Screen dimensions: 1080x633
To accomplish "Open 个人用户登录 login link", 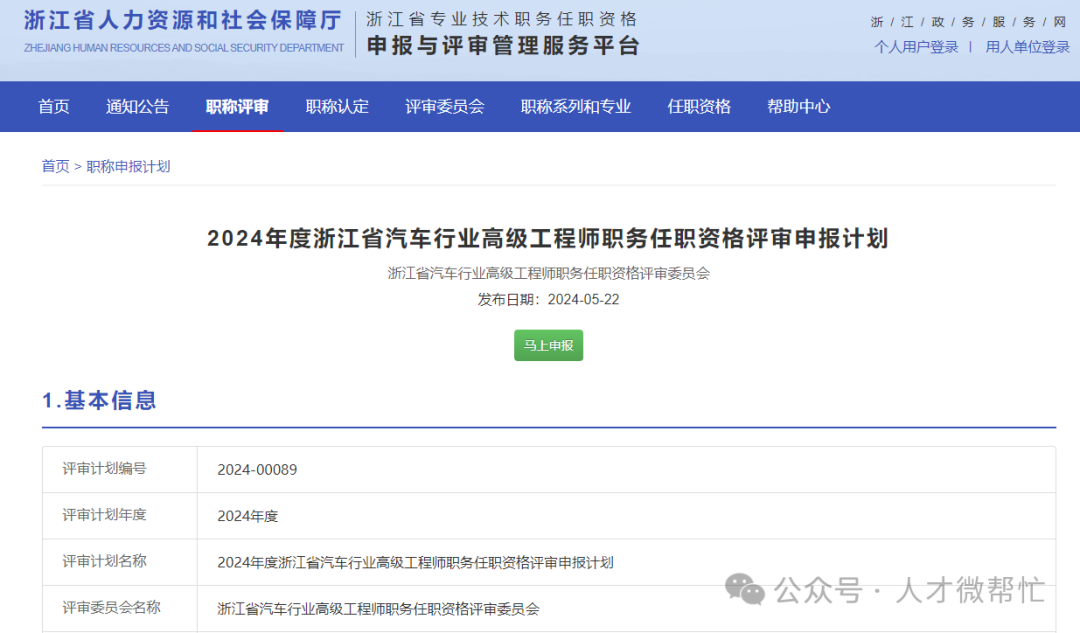I will pyautogui.click(x=916, y=47).
